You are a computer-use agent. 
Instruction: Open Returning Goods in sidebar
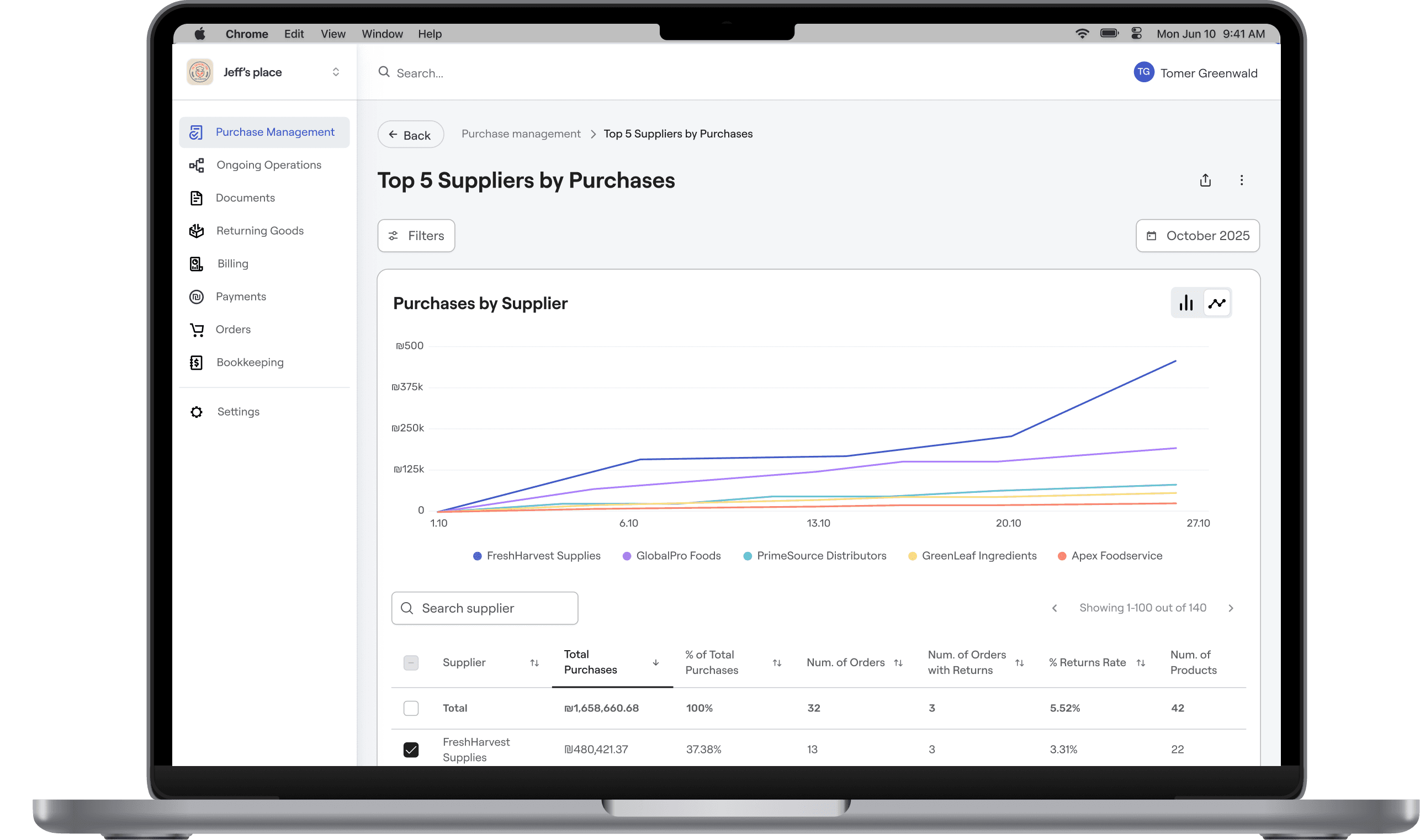pyautogui.click(x=260, y=230)
